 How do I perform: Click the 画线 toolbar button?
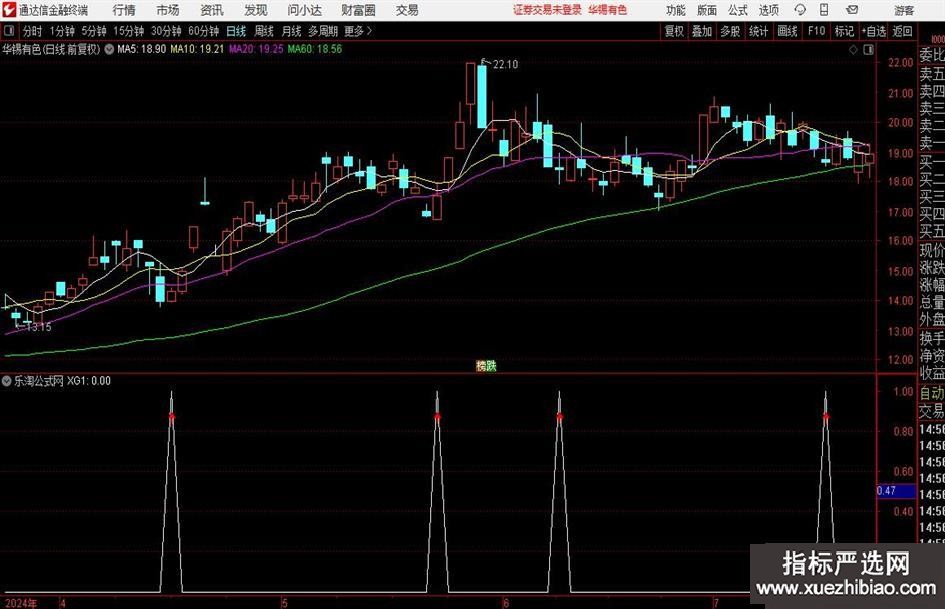point(787,31)
